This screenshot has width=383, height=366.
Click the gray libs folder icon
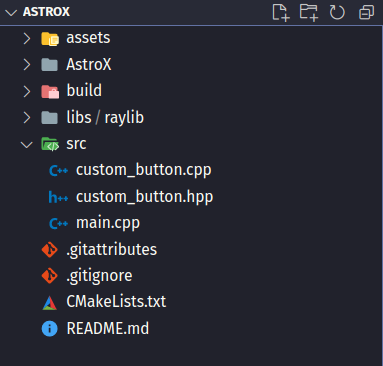[x=50, y=118]
